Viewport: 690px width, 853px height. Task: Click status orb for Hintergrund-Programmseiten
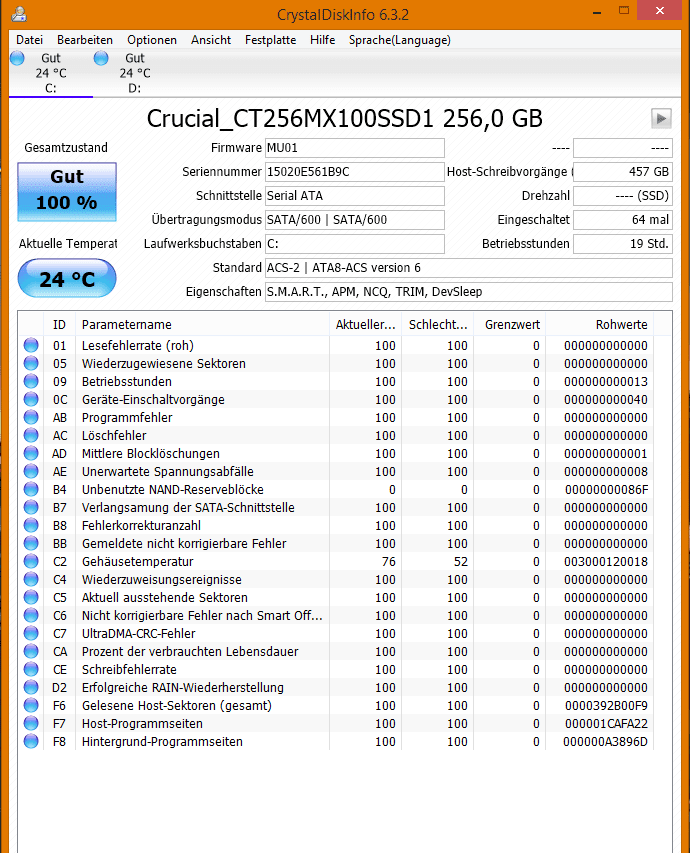pyautogui.click(x=31, y=741)
